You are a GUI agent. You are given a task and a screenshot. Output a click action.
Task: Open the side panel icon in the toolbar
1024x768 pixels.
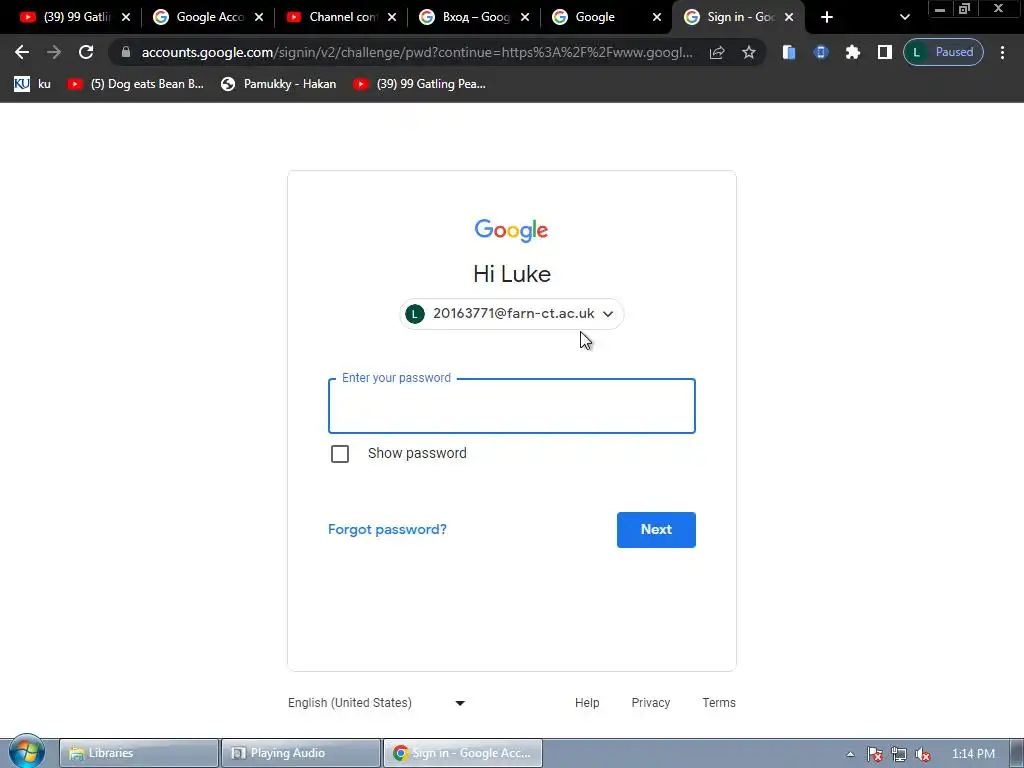coord(885,52)
